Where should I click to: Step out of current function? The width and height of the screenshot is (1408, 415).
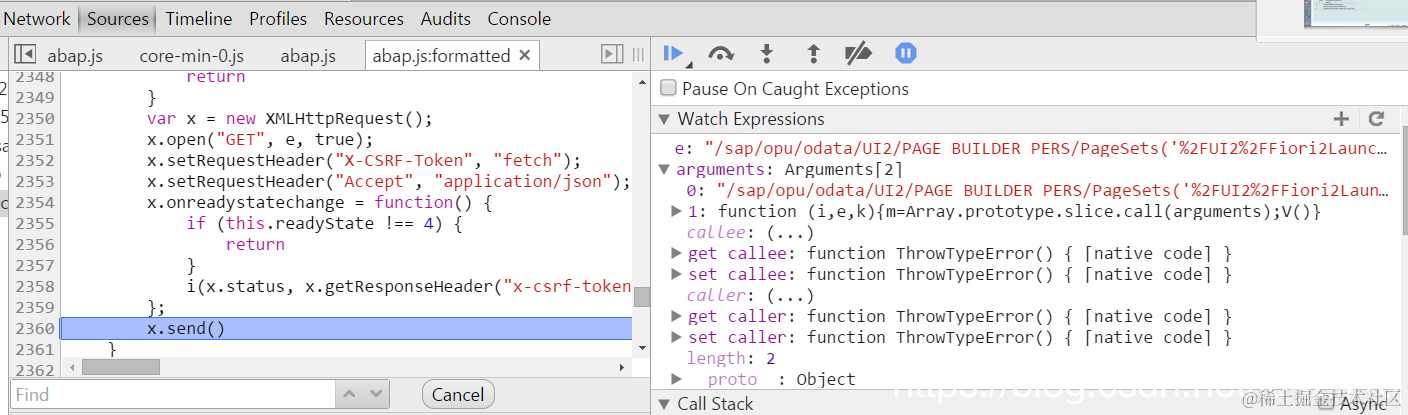click(x=813, y=53)
